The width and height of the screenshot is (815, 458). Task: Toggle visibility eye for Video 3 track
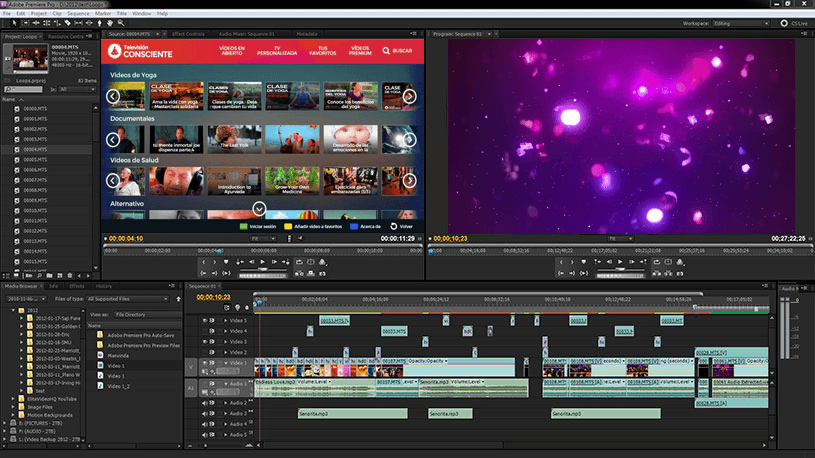[206, 341]
